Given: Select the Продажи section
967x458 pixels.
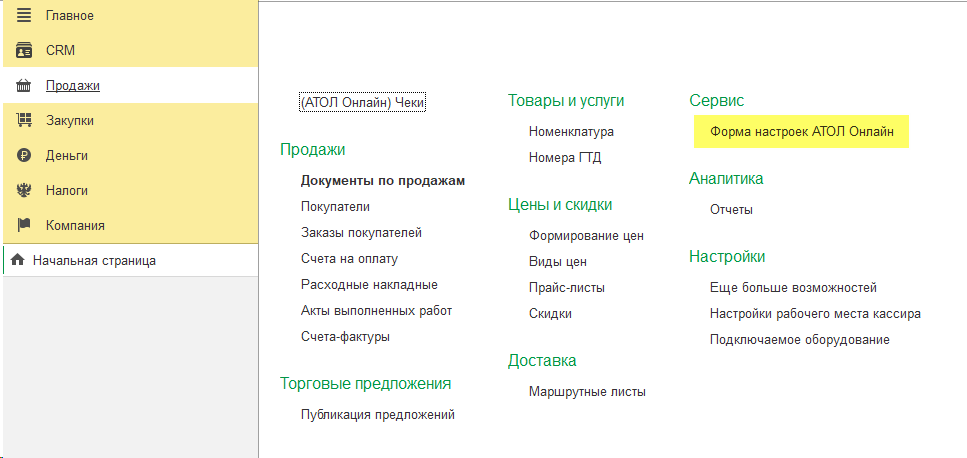Looking at the screenshot, I should tap(73, 86).
